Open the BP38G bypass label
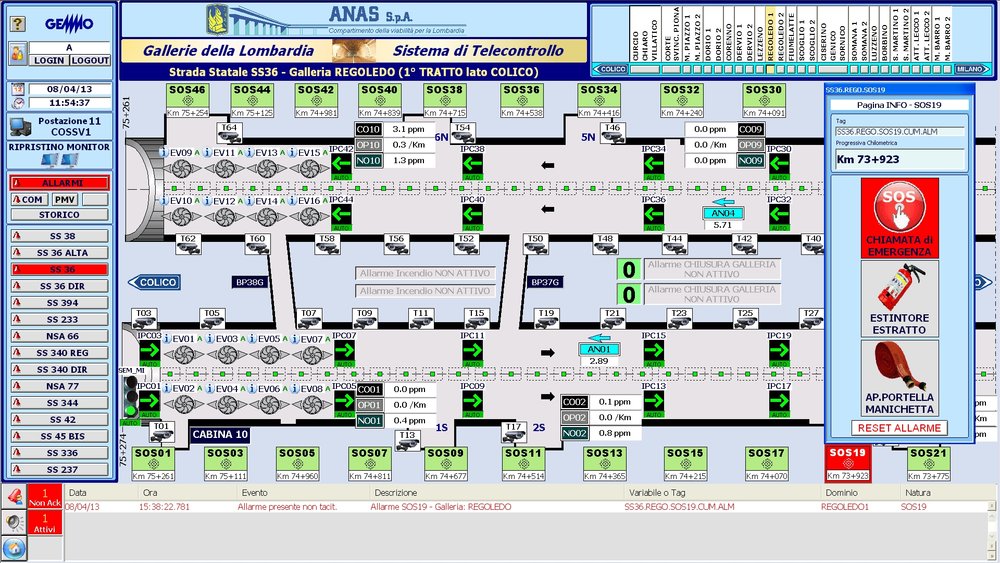 point(249,282)
